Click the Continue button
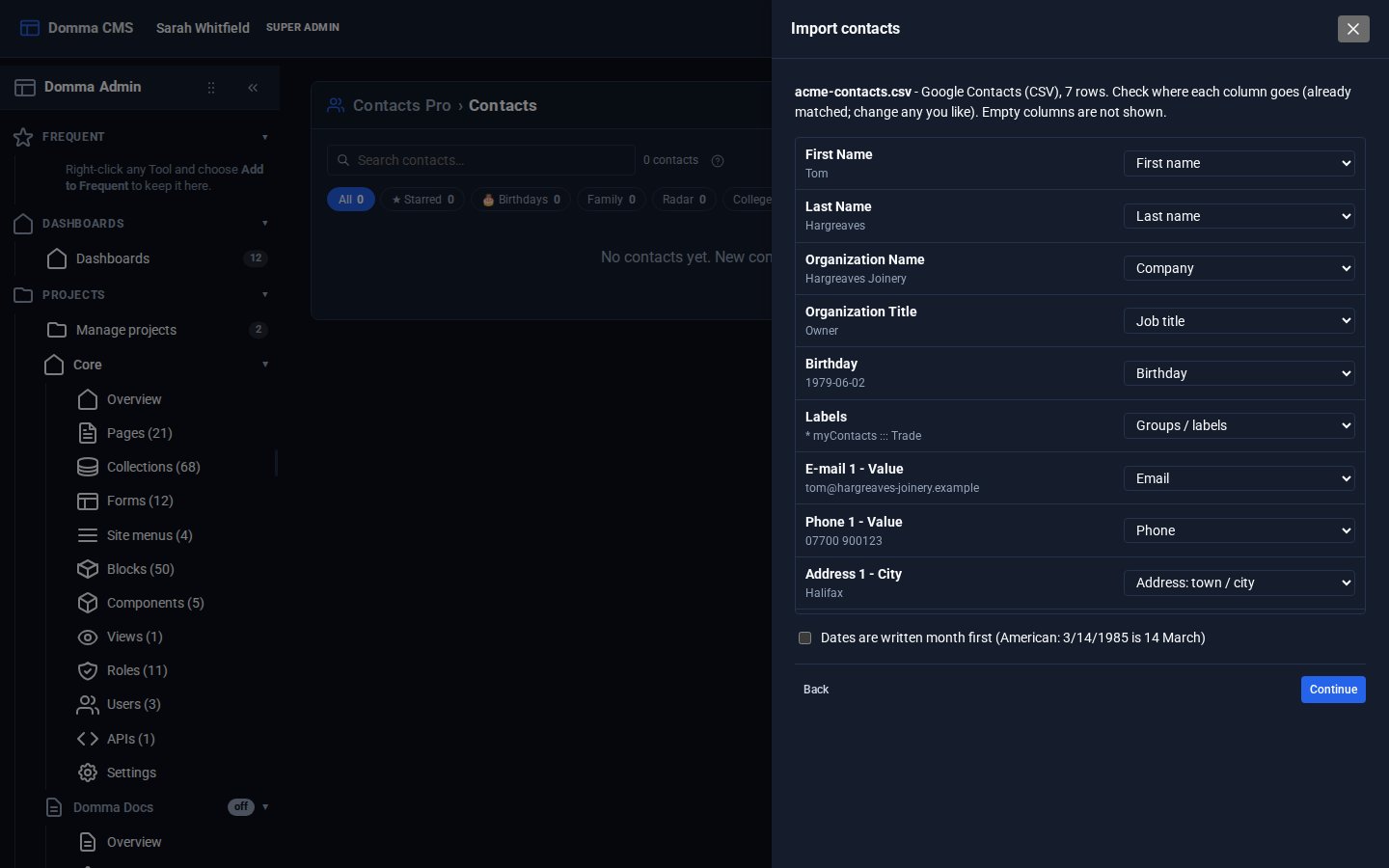The width and height of the screenshot is (1389, 868). 1333,690
